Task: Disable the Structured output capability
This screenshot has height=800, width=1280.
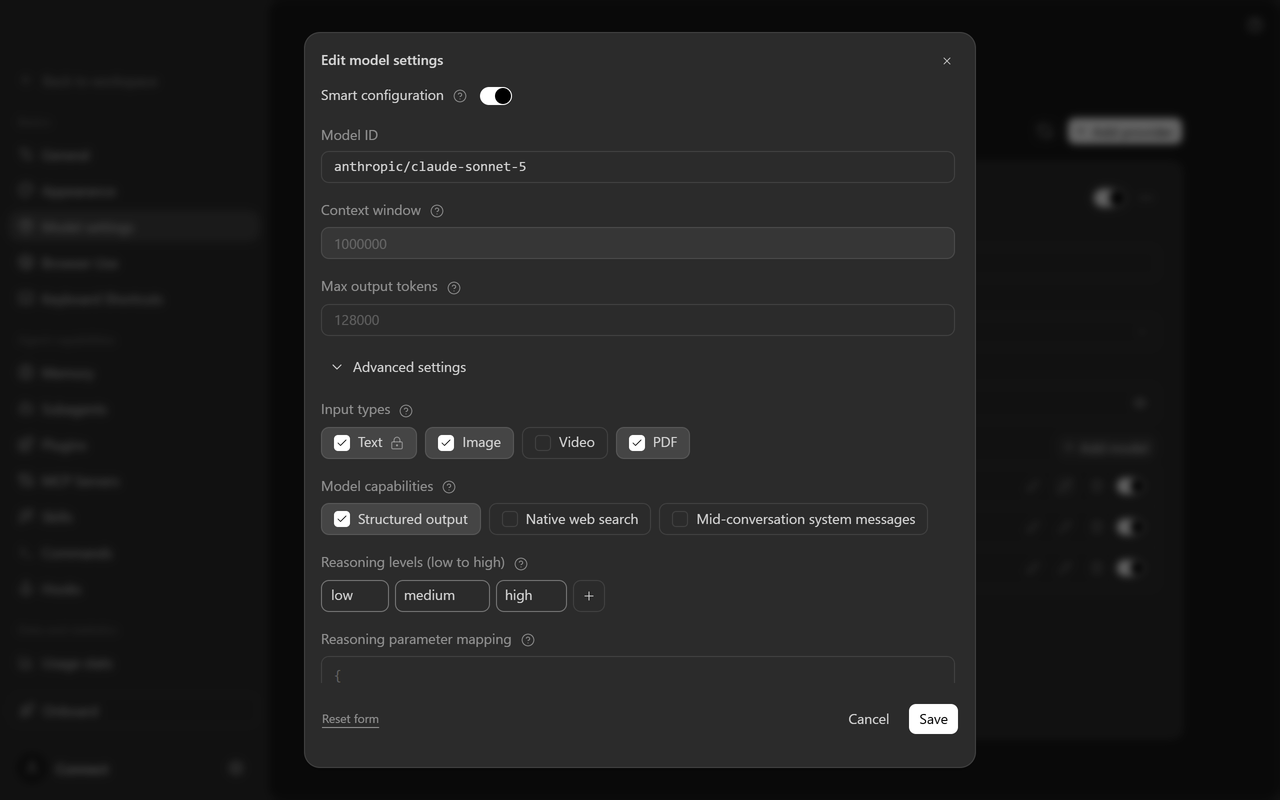Action: coord(401,519)
